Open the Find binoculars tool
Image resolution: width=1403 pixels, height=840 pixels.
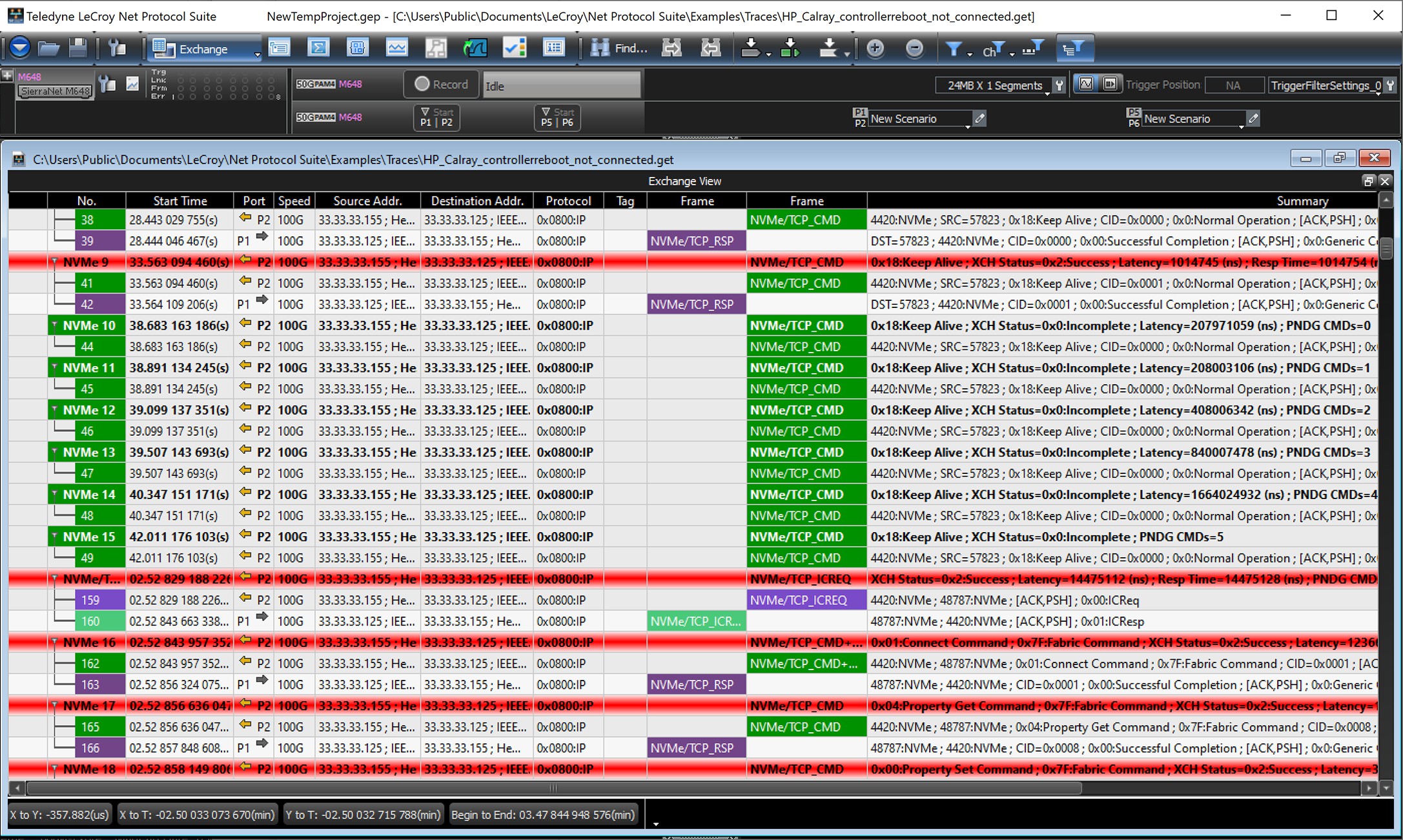coord(618,48)
